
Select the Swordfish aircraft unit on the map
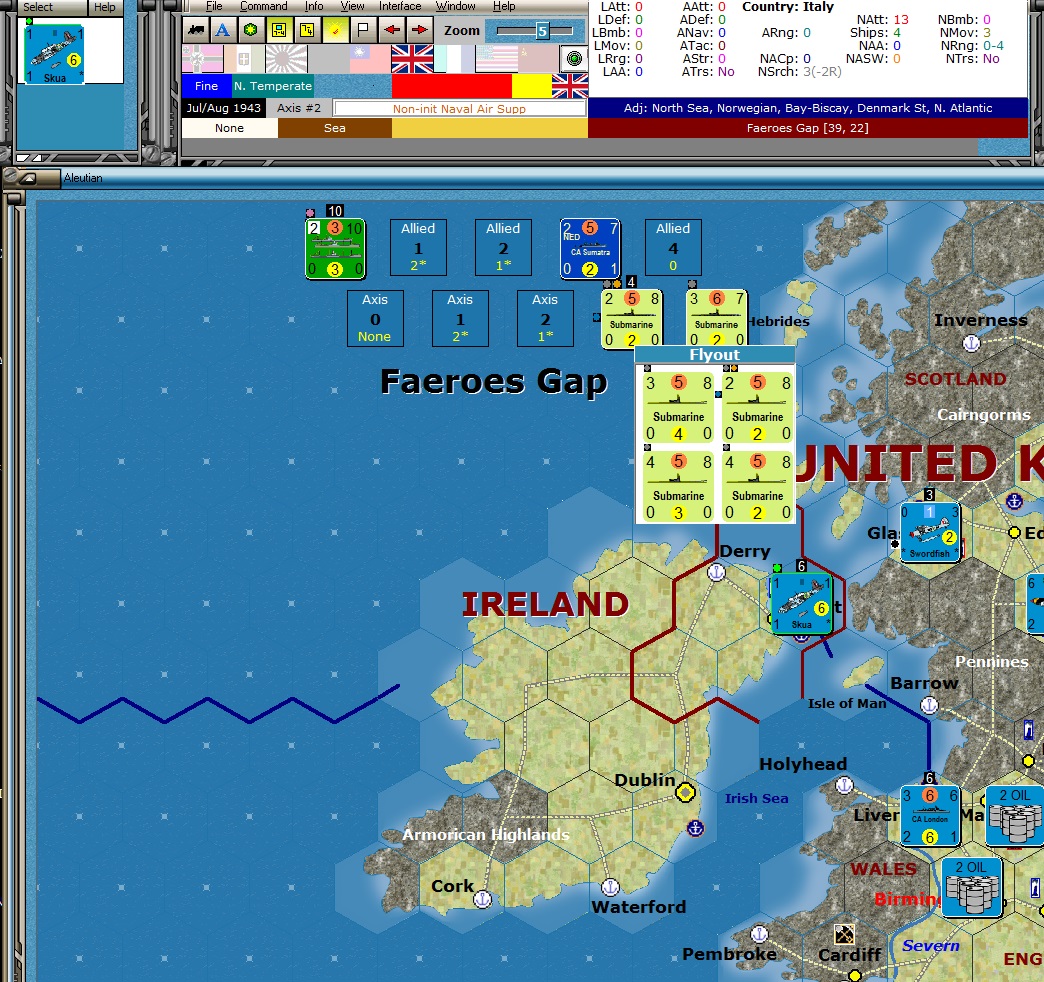(930, 533)
